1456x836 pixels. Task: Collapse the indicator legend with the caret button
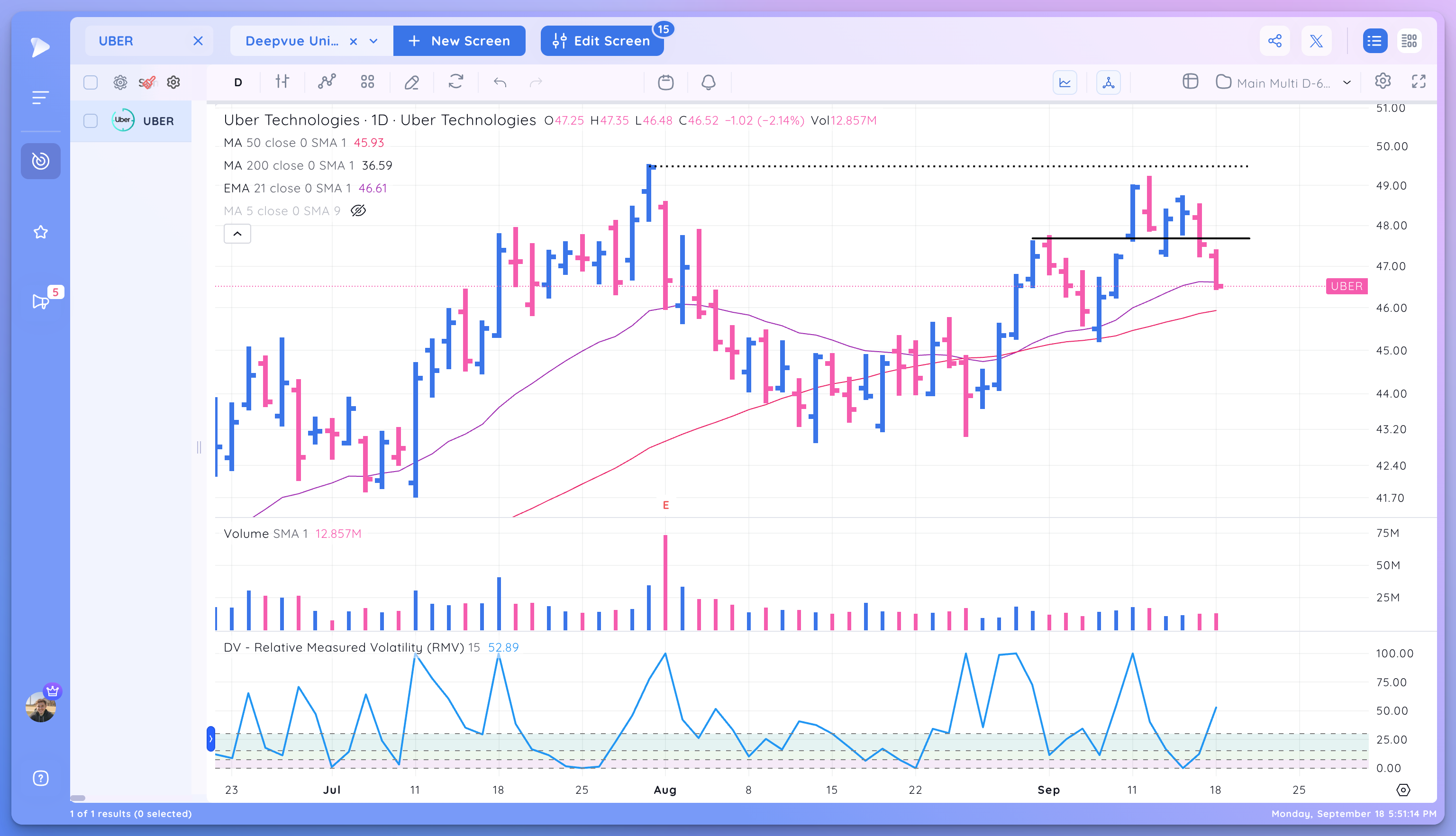point(237,234)
